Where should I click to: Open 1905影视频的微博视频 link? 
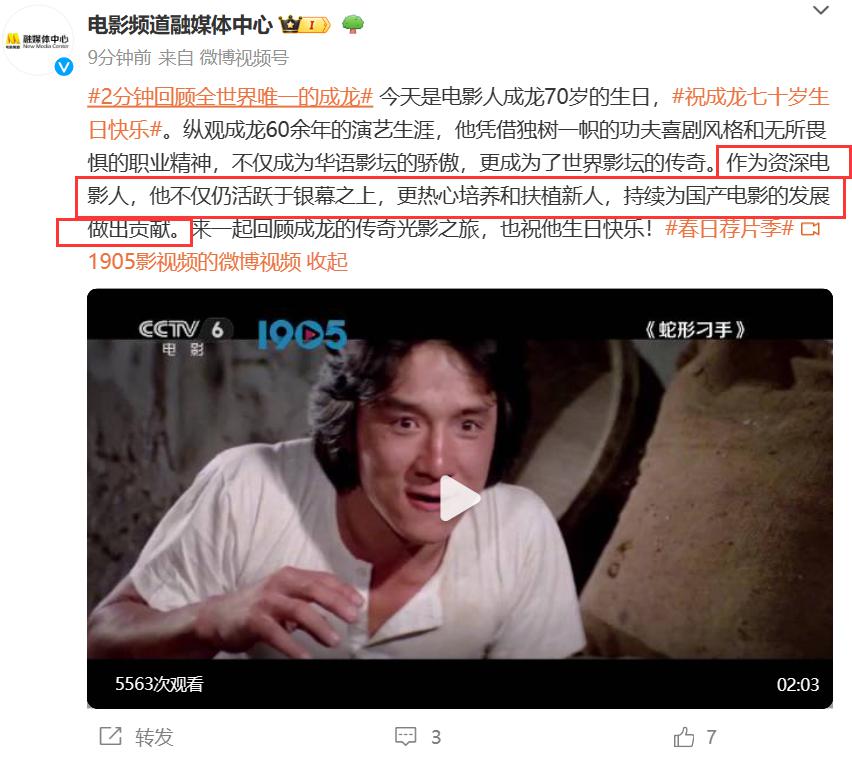[195, 262]
